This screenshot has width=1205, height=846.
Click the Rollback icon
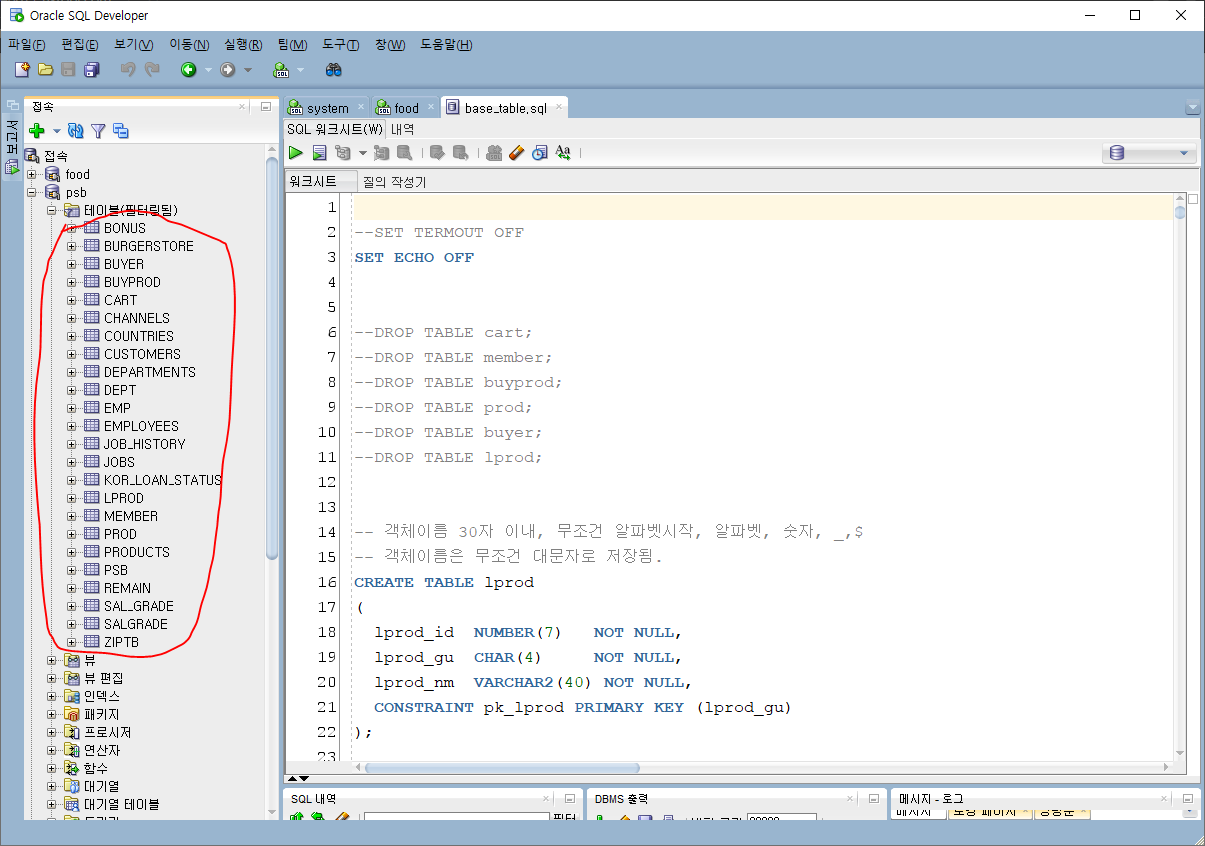pos(460,153)
